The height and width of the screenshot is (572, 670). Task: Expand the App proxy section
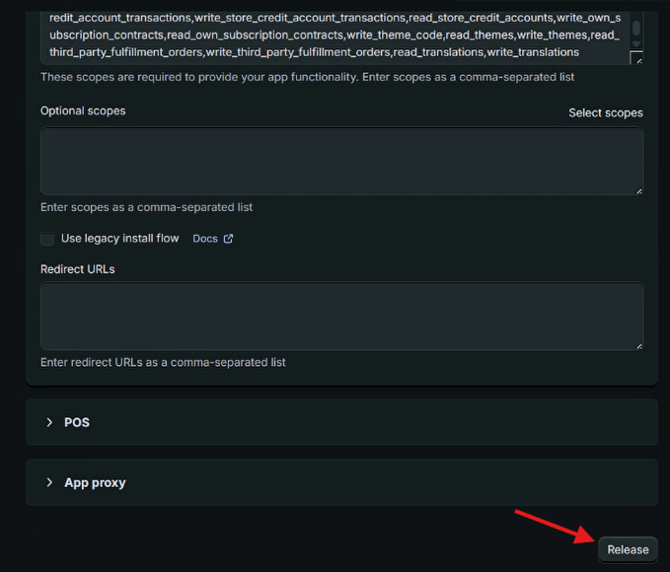(x=95, y=482)
